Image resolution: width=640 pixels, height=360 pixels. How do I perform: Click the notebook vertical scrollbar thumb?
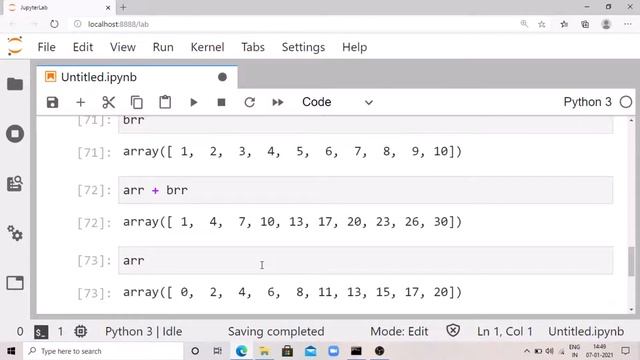click(631, 261)
